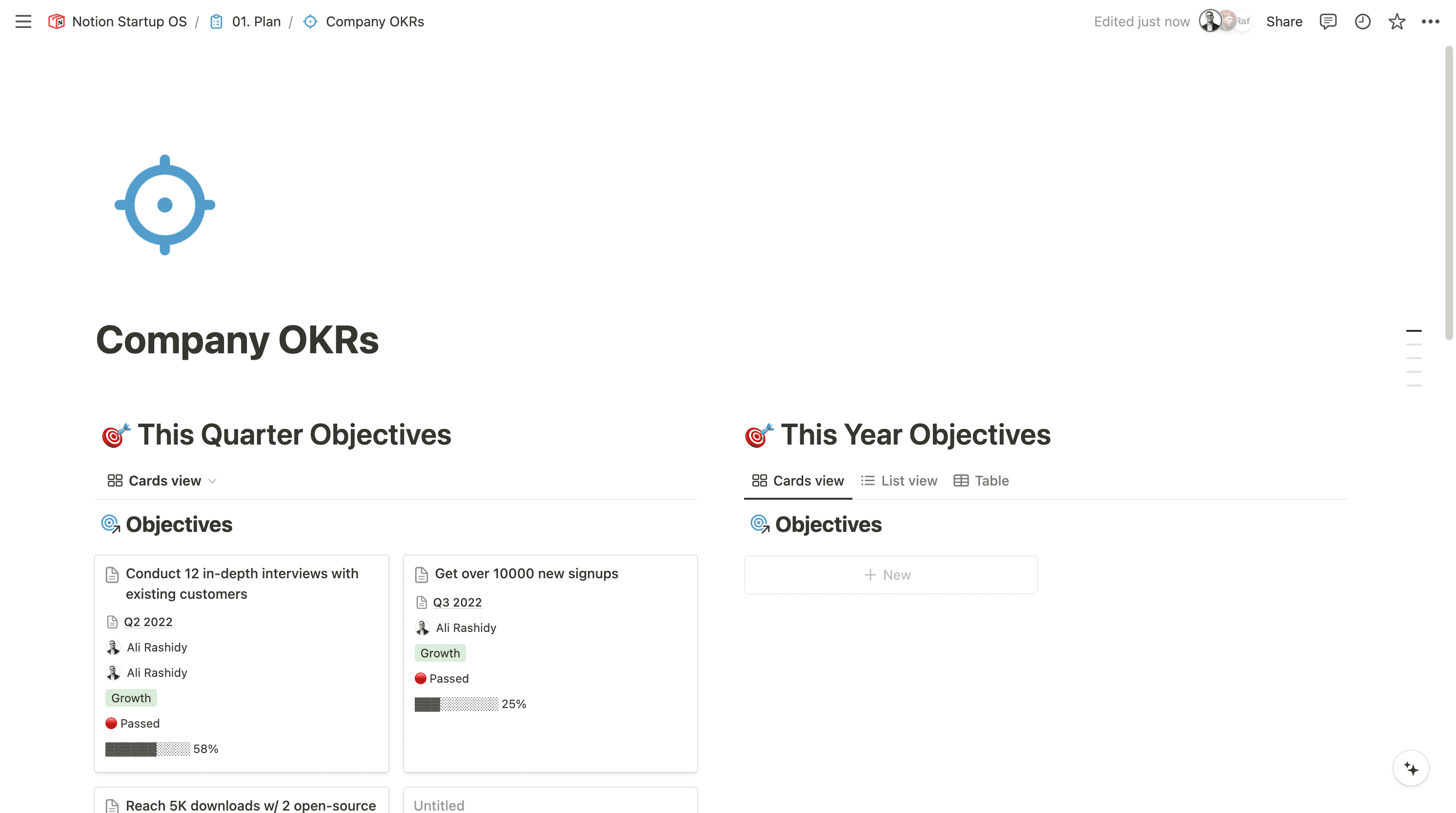1456x813 pixels.
Task: Click the Share button
Action: [x=1284, y=21]
